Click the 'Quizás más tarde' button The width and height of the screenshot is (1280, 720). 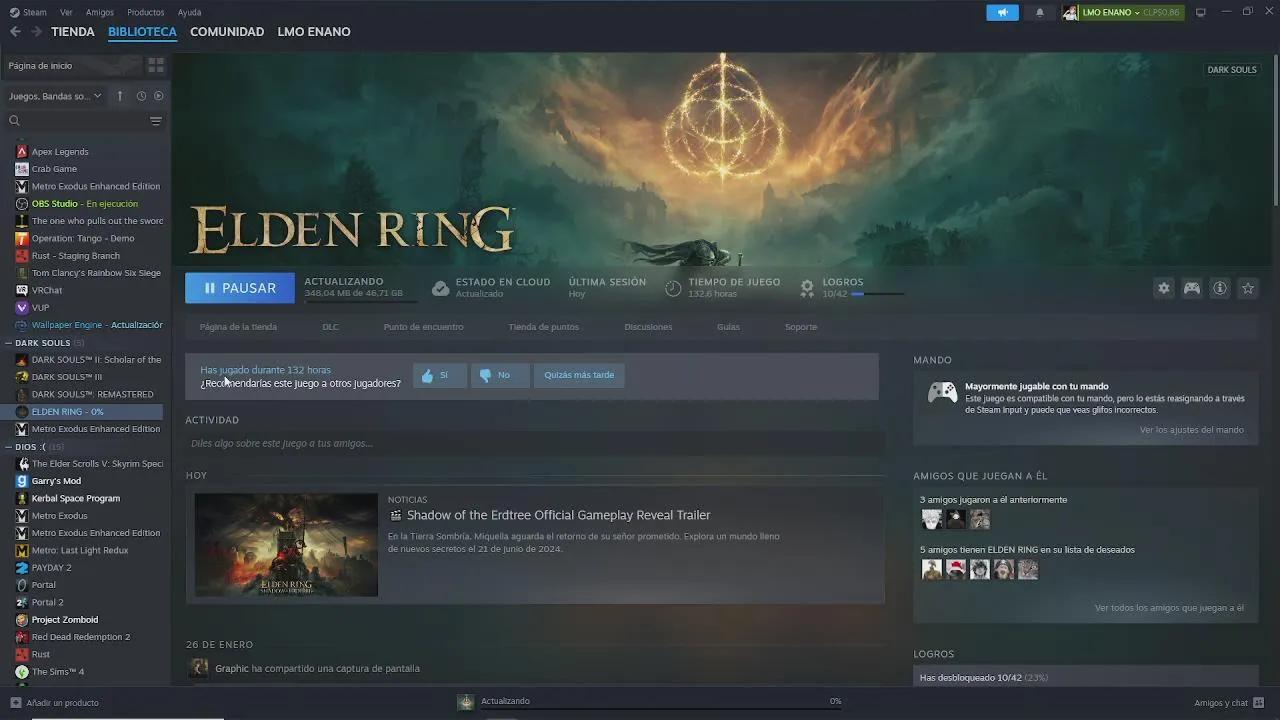click(x=579, y=375)
